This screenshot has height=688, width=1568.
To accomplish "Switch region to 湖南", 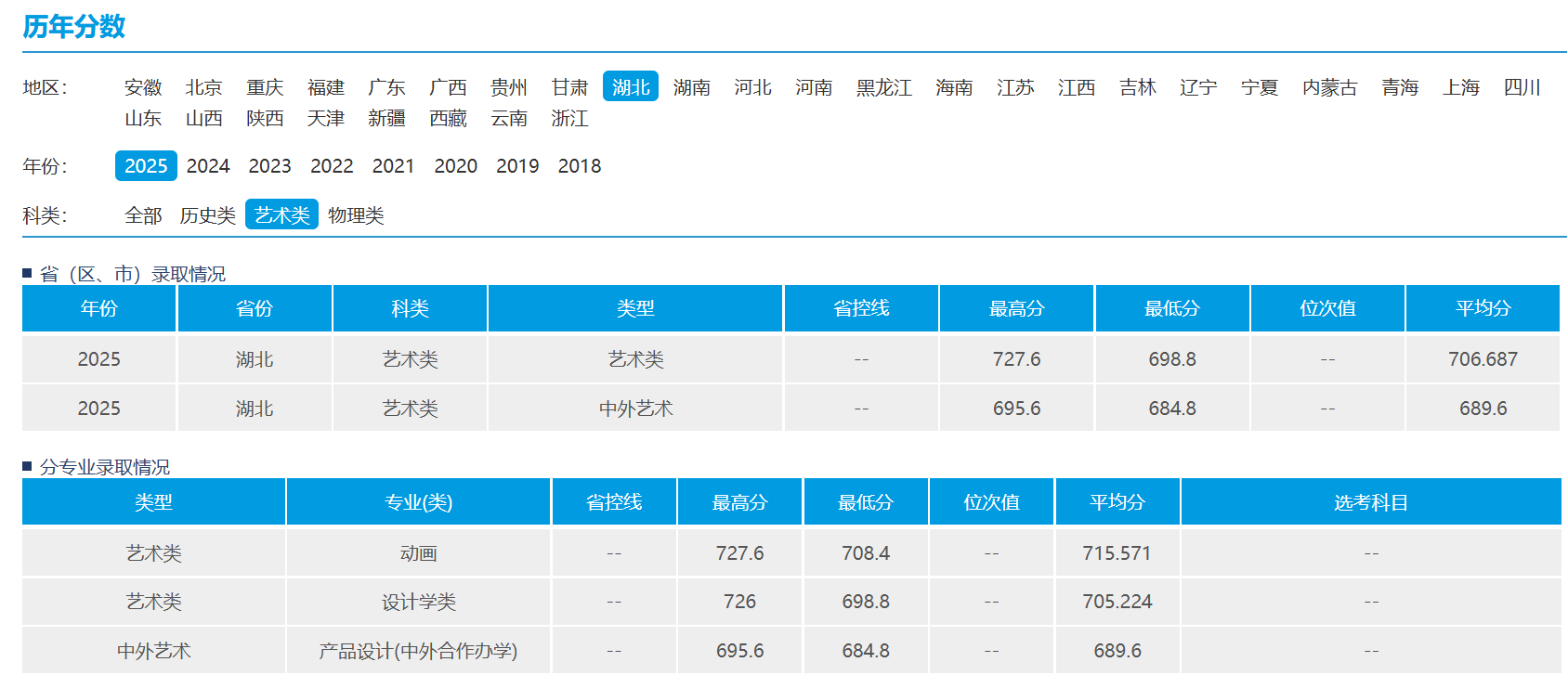I will [692, 87].
